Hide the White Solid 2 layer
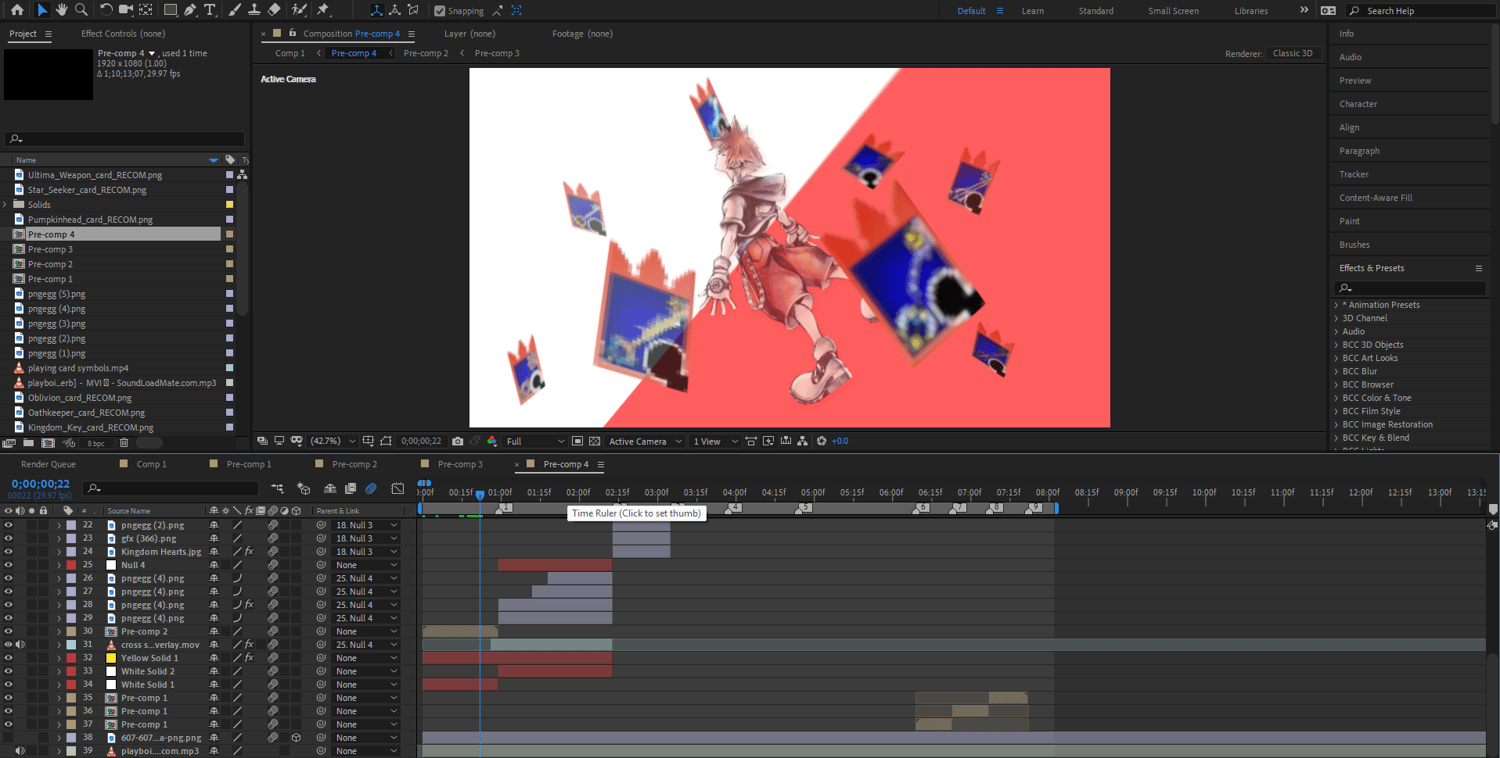Screen dimensions: 1500x758 point(8,671)
